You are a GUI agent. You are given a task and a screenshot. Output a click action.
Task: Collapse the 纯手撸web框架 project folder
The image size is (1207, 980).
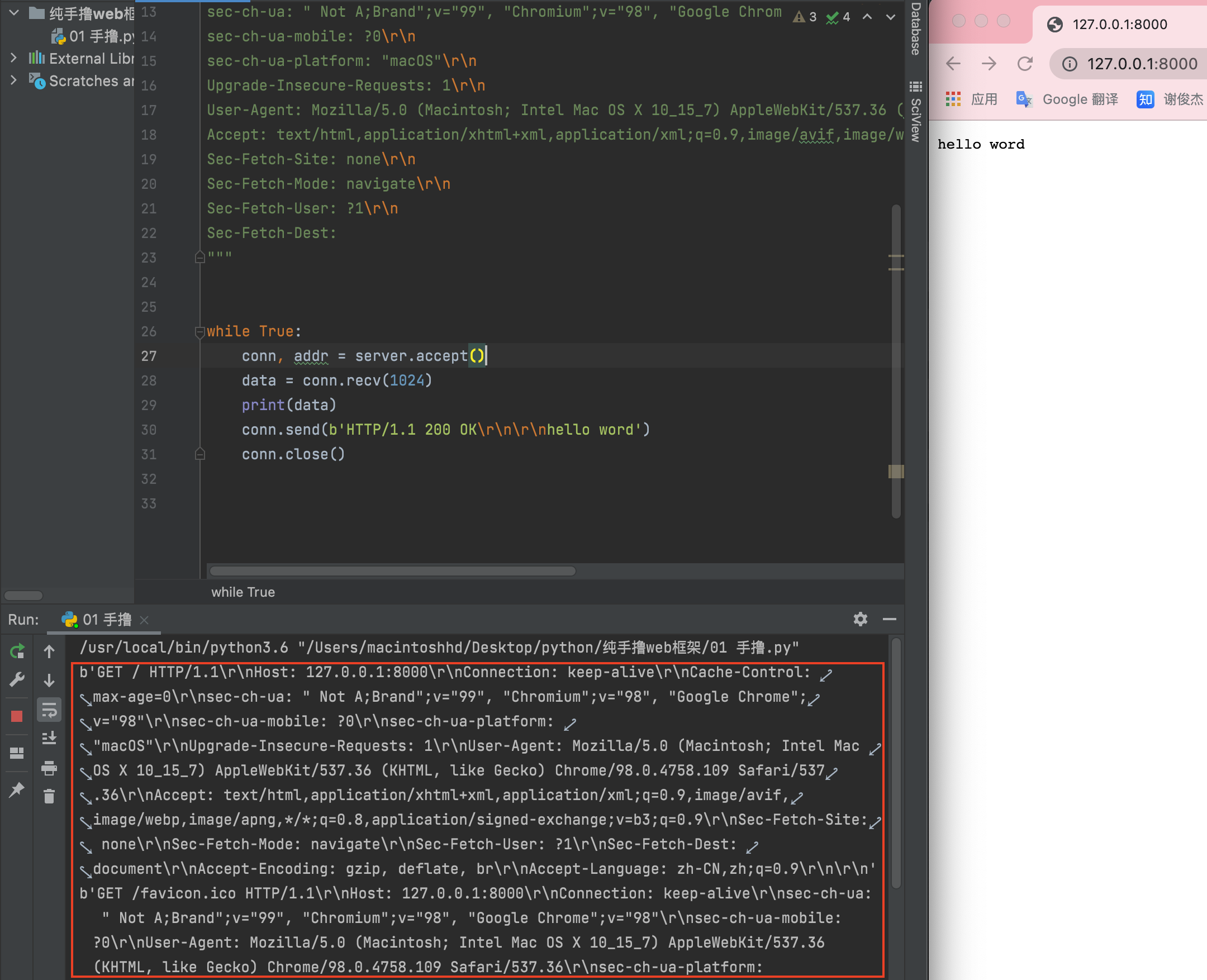[x=14, y=12]
